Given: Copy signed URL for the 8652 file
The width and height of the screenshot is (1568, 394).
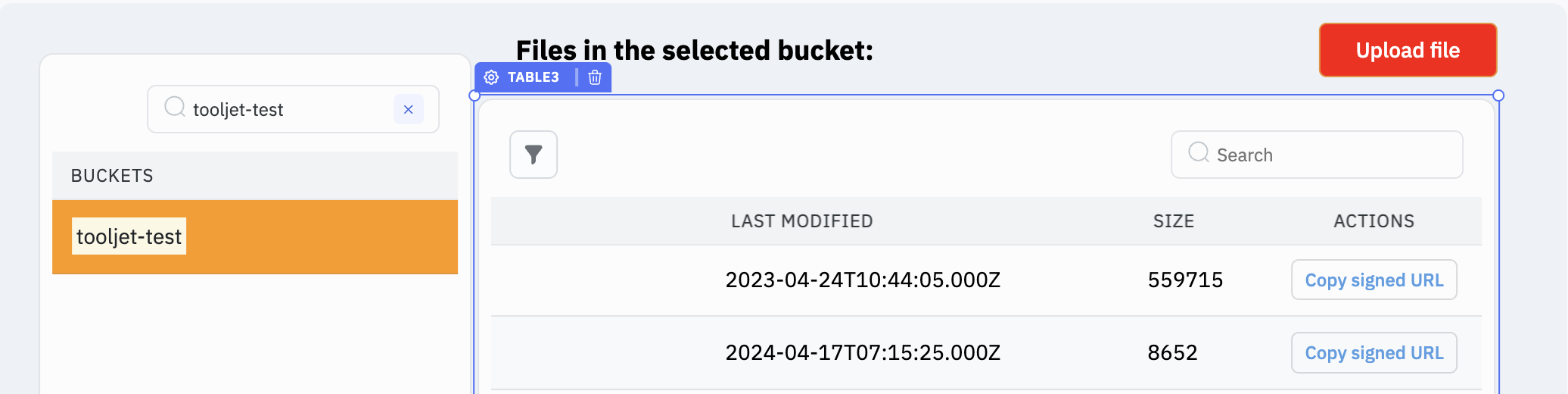Looking at the screenshot, I should [1374, 353].
